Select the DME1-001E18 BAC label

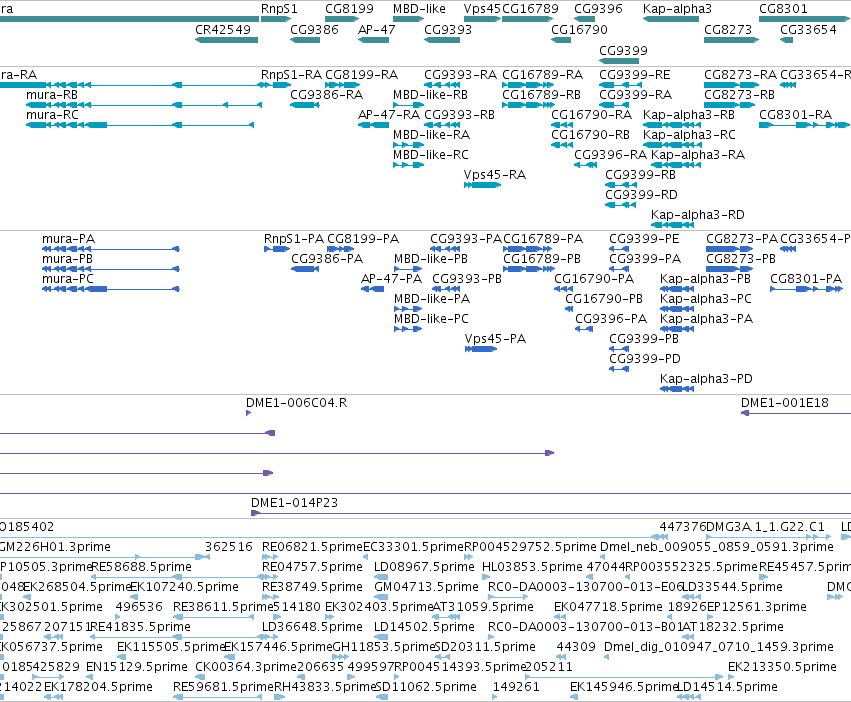click(785, 403)
